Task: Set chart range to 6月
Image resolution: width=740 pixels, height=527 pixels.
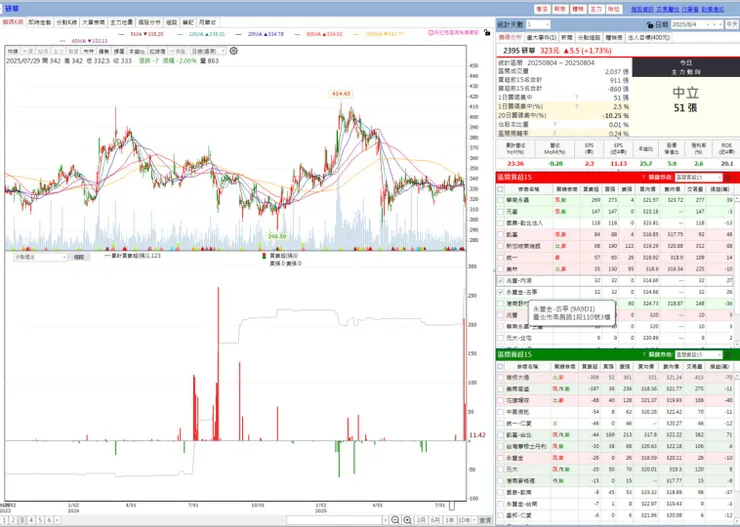Action: point(435,520)
